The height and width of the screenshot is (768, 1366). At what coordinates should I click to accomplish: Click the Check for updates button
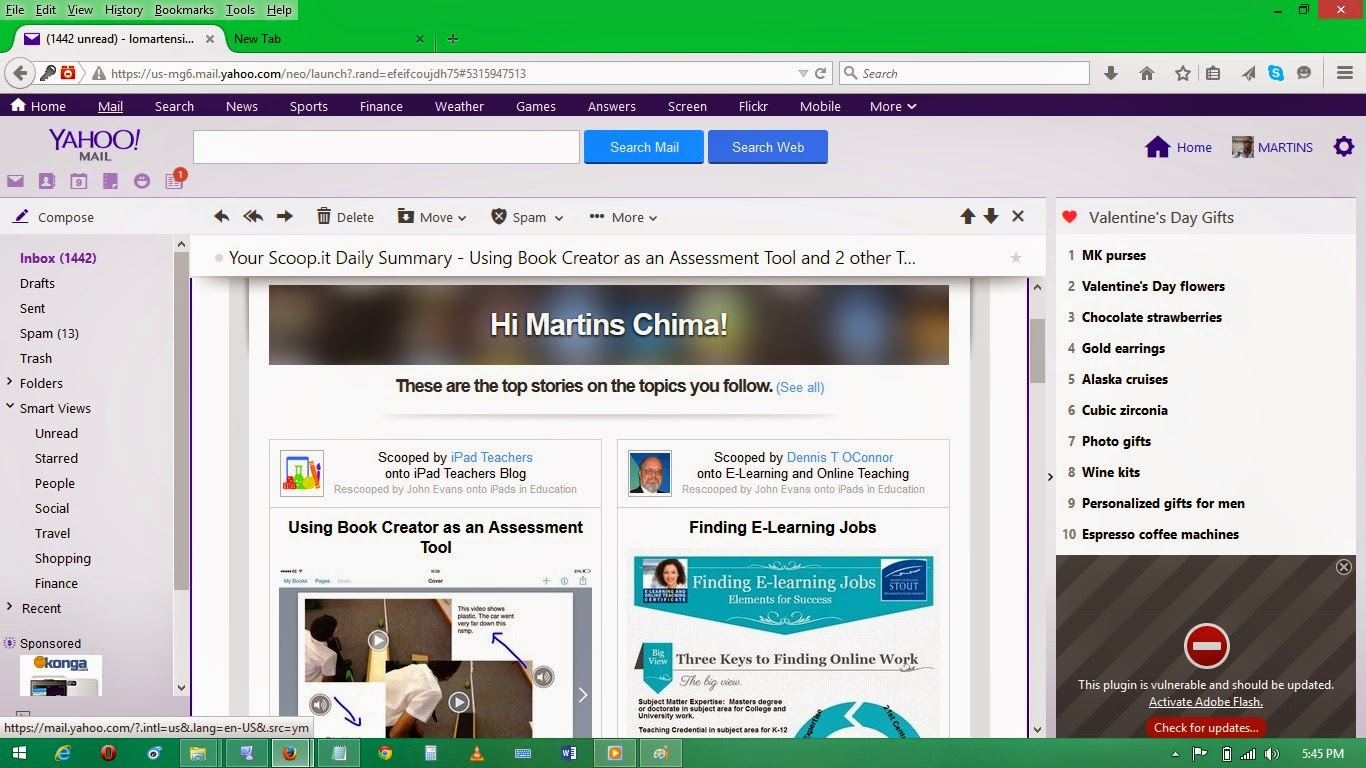[x=1206, y=727]
